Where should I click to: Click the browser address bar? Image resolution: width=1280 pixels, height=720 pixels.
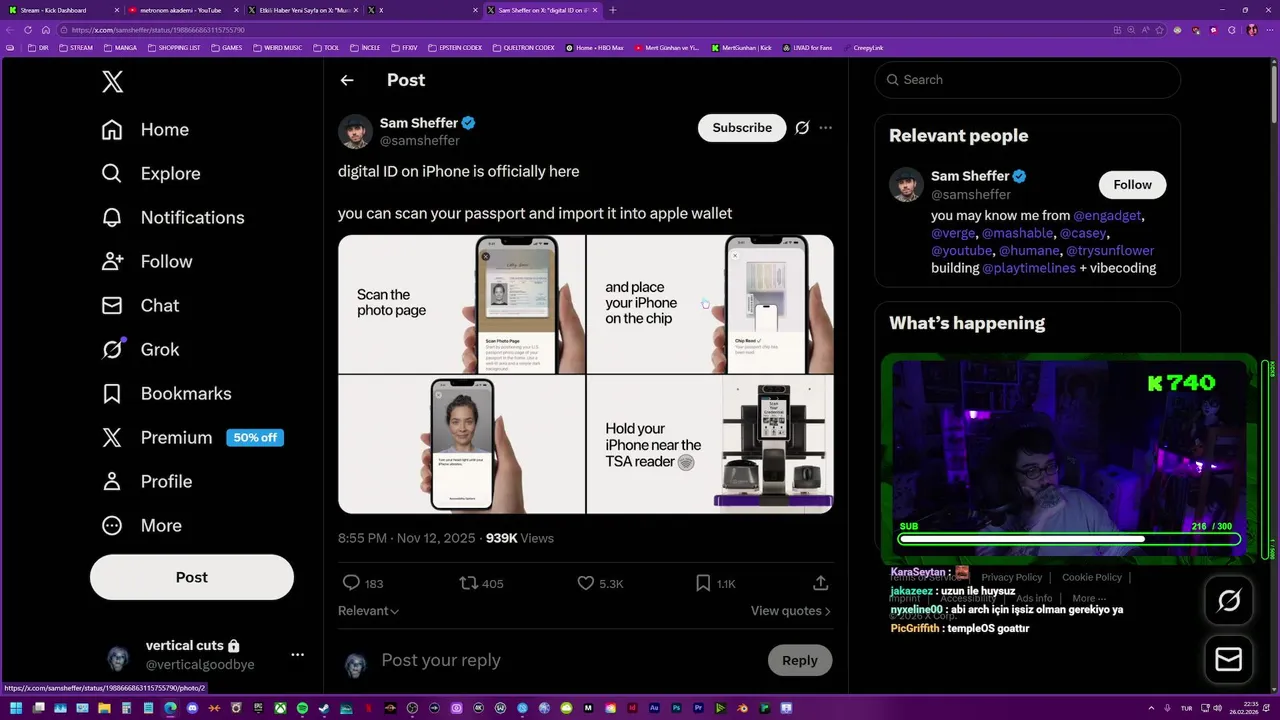point(580,30)
